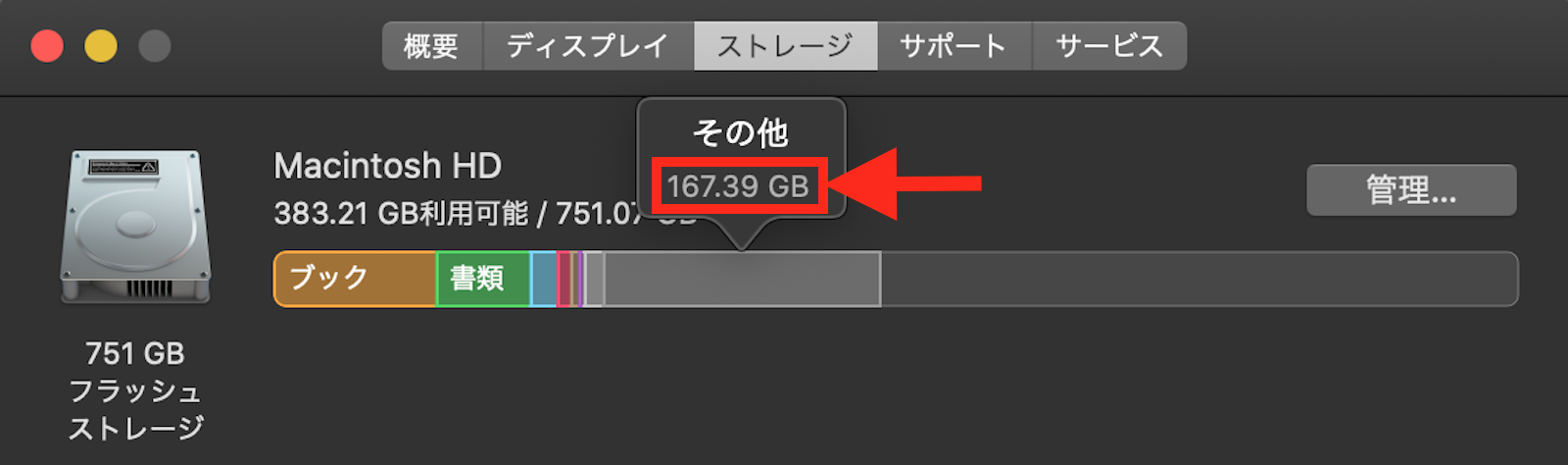Image resolution: width=1568 pixels, height=465 pixels.
Task: Close the window with the red button
Action: point(47,46)
